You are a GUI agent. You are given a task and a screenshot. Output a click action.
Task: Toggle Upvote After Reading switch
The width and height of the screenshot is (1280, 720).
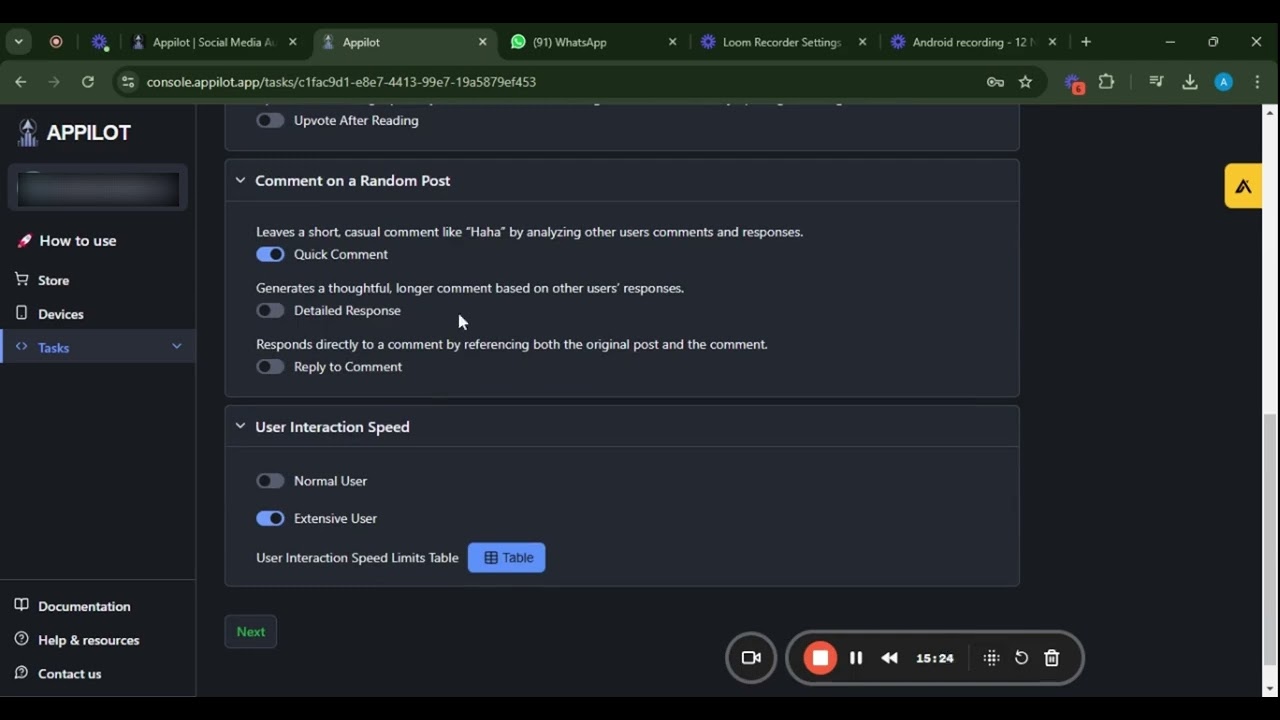pos(270,120)
